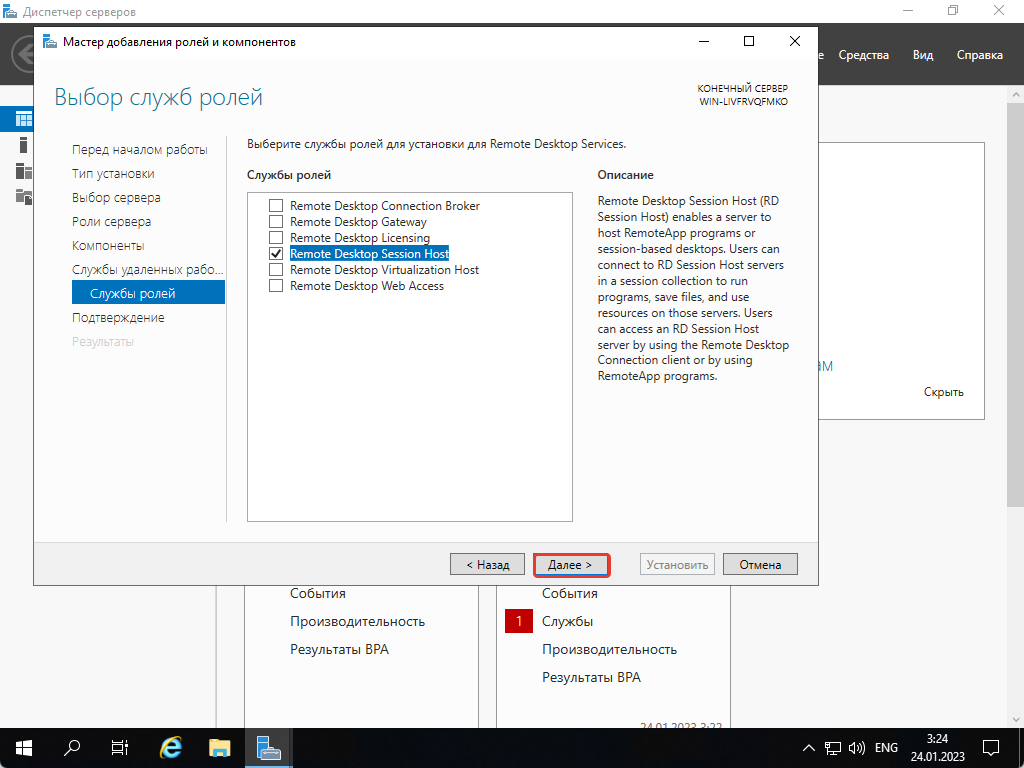This screenshot has width=1024, height=768.
Task: Tick the Remote Desktop Licensing checkbox
Action: click(x=276, y=238)
